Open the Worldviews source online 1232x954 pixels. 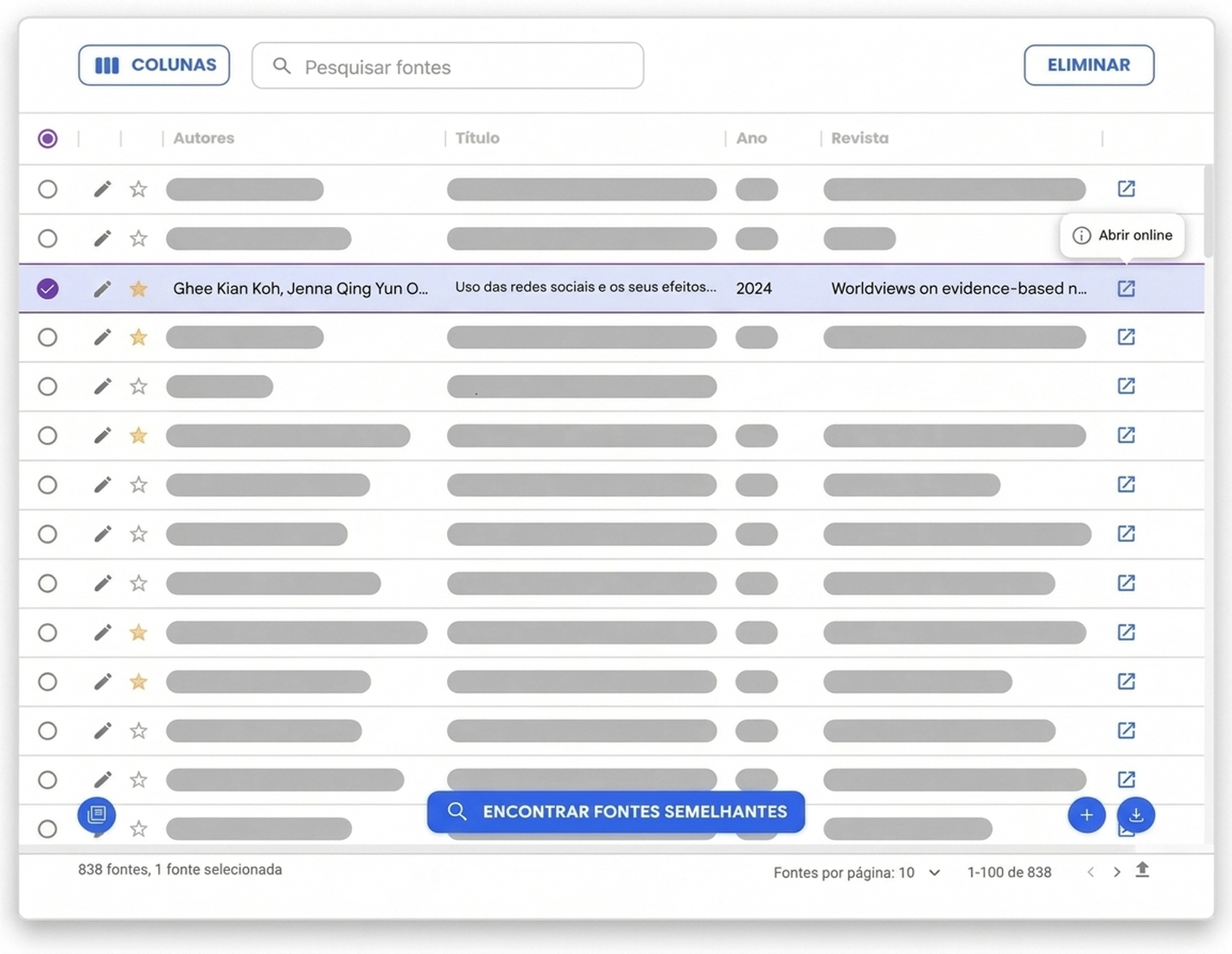coord(1126,289)
